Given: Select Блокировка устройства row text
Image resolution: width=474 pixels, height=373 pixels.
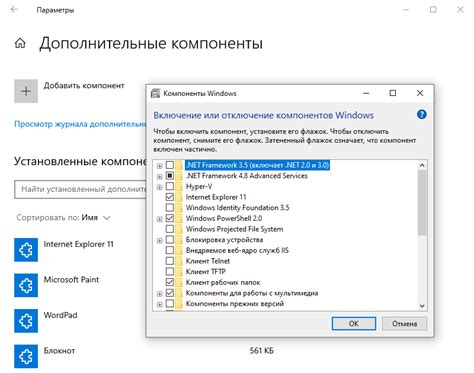Looking at the screenshot, I should click(x=224, y=240).
